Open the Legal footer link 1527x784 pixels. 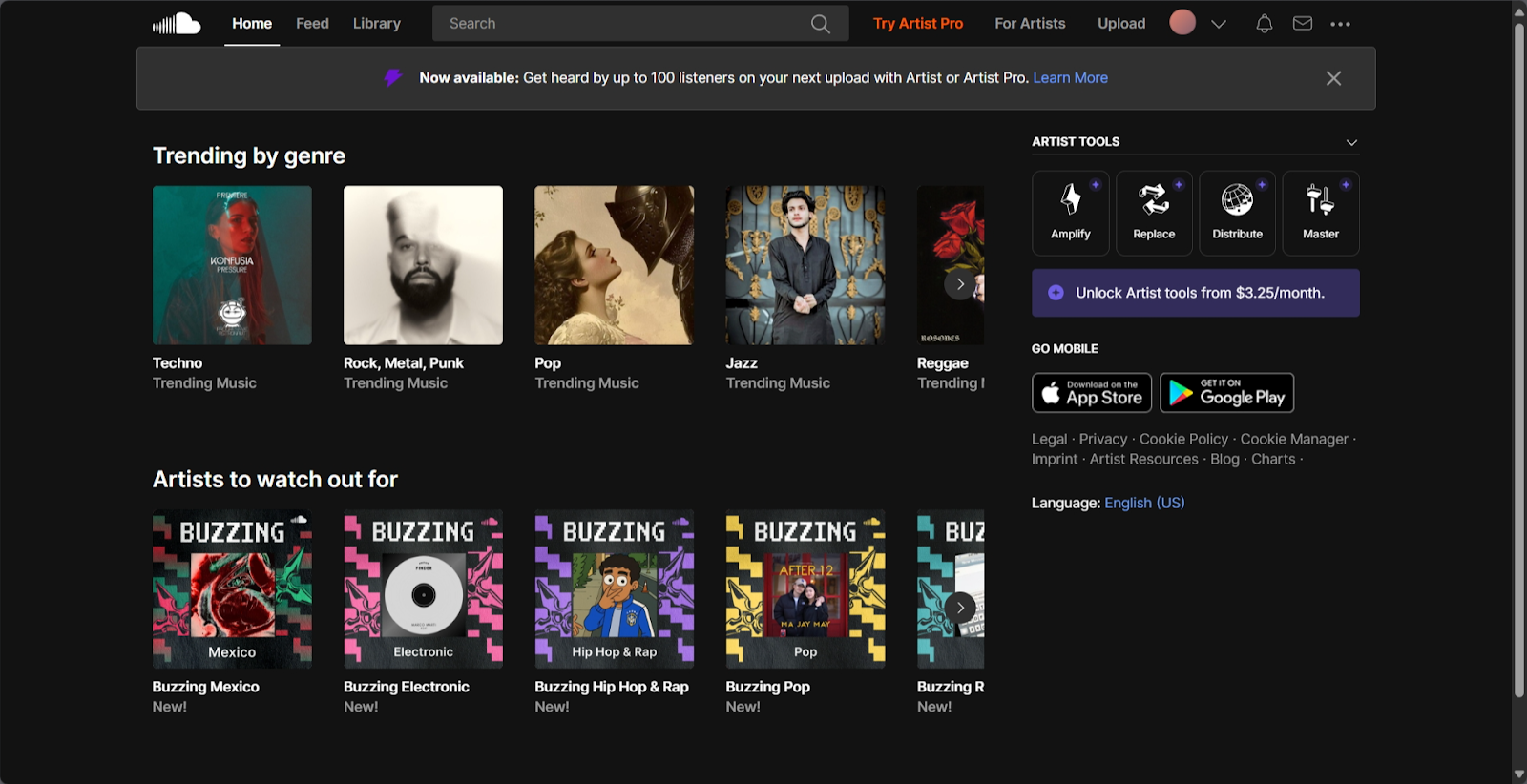tap(1049, 439)
